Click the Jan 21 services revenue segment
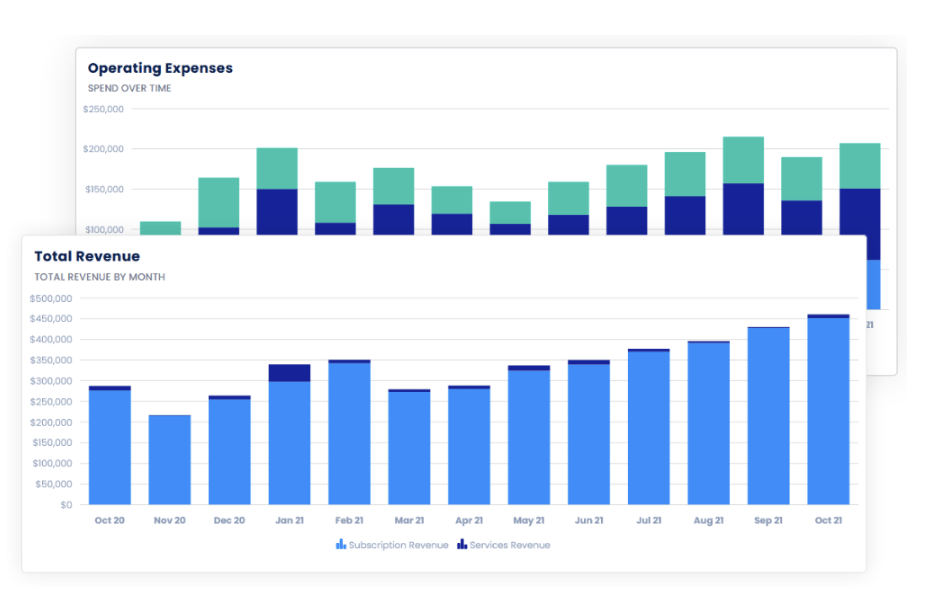 point(290,373)
